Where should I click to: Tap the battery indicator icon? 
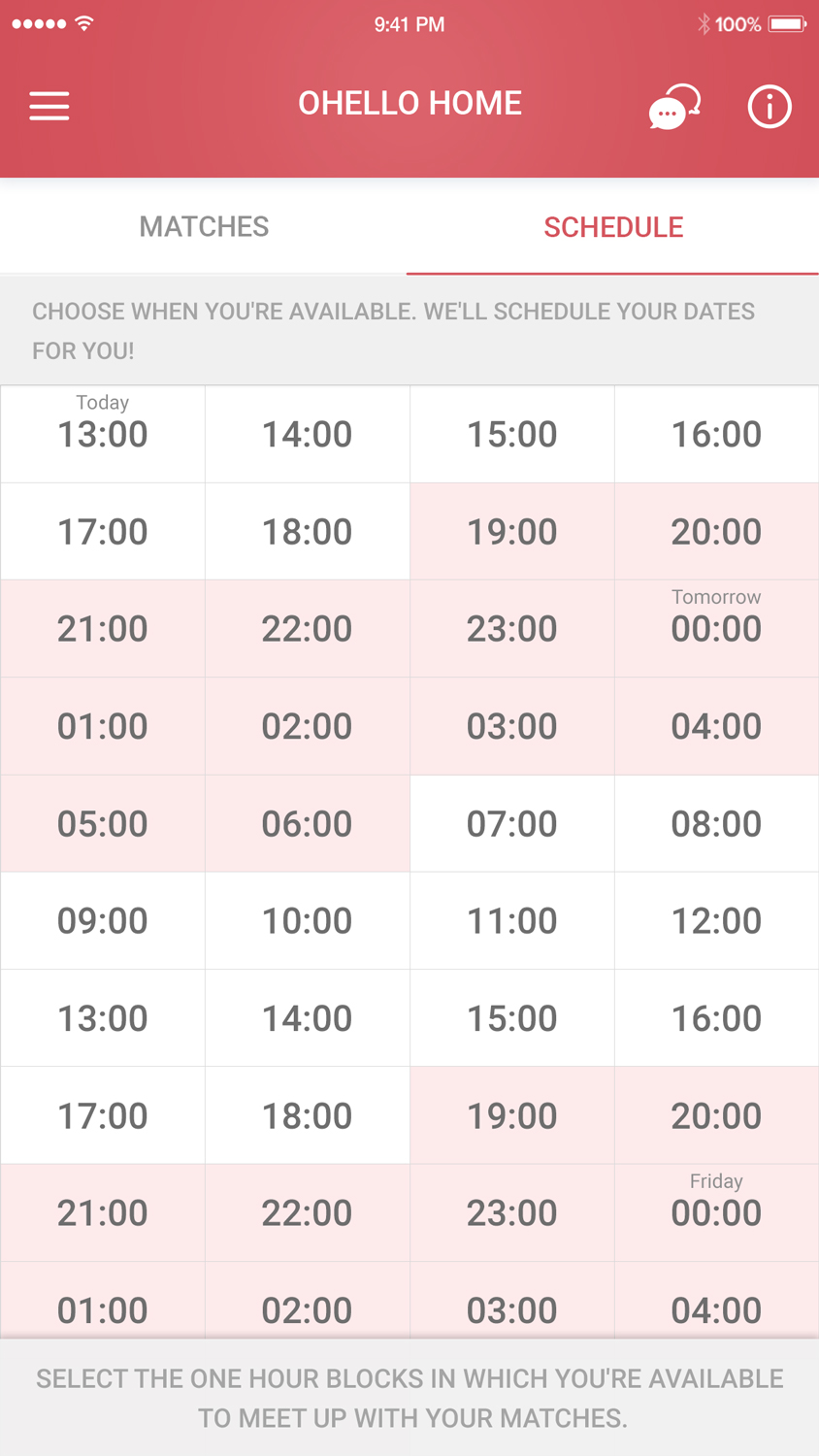787,24
